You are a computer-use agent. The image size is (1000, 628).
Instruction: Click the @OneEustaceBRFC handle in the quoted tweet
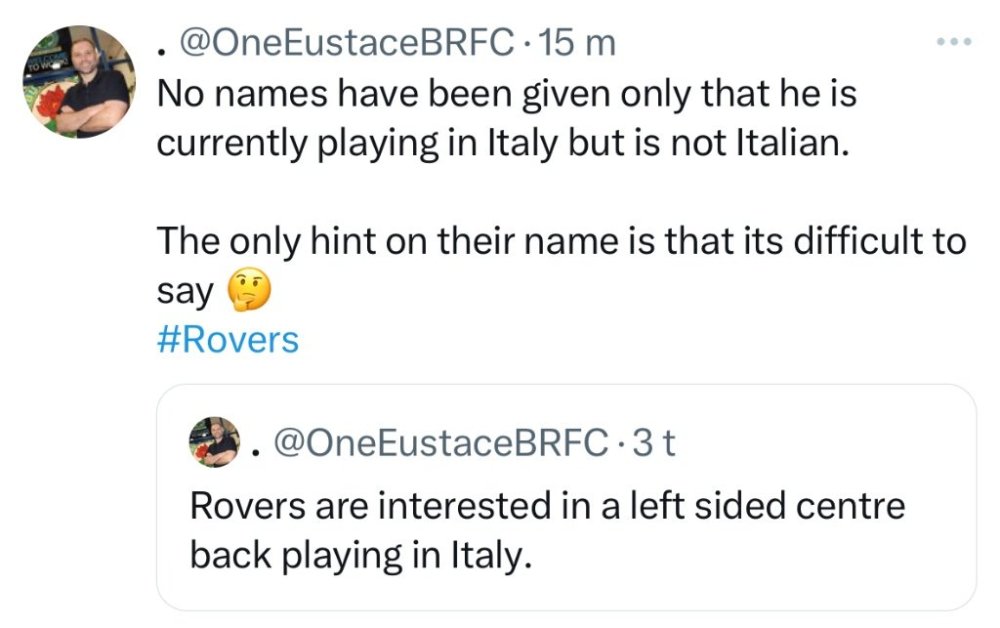(438, 442)
